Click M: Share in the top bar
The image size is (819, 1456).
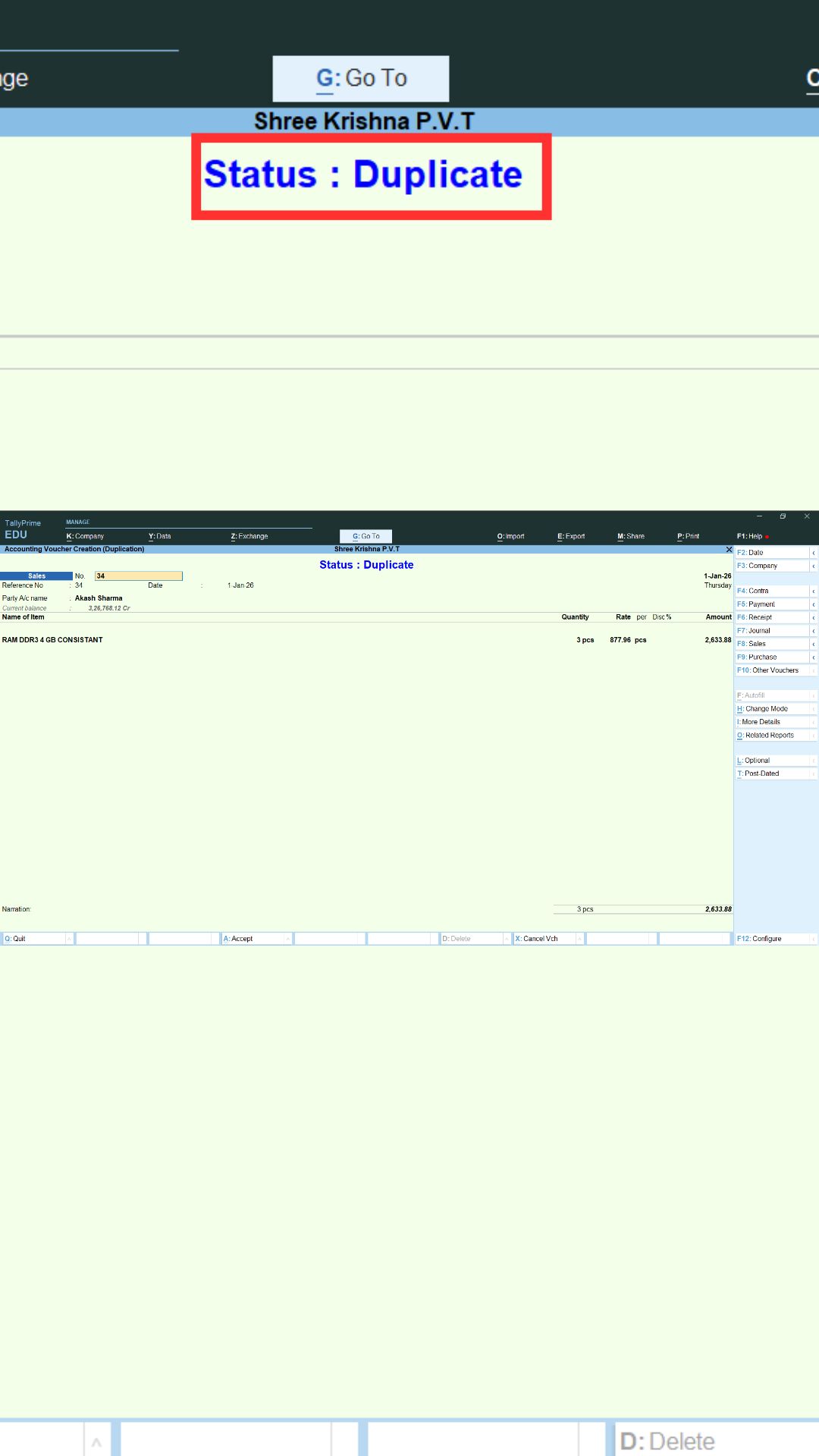click(630, 536)
